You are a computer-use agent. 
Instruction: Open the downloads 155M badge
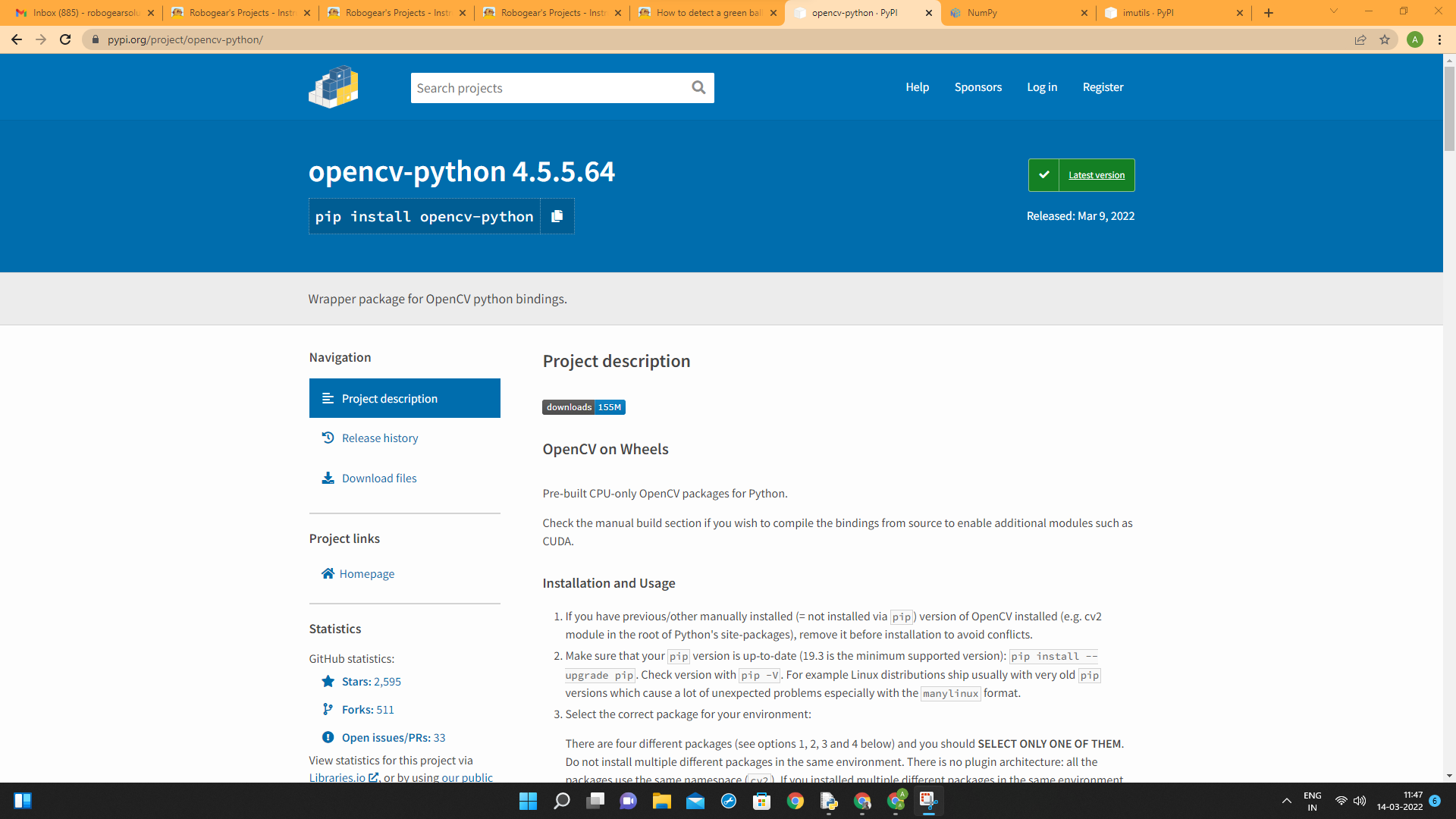click(x=583, y=407)
